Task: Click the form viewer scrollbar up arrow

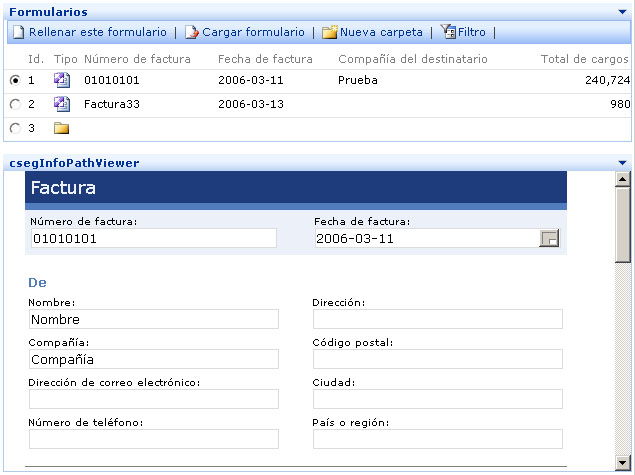Action: pos(622,179)
